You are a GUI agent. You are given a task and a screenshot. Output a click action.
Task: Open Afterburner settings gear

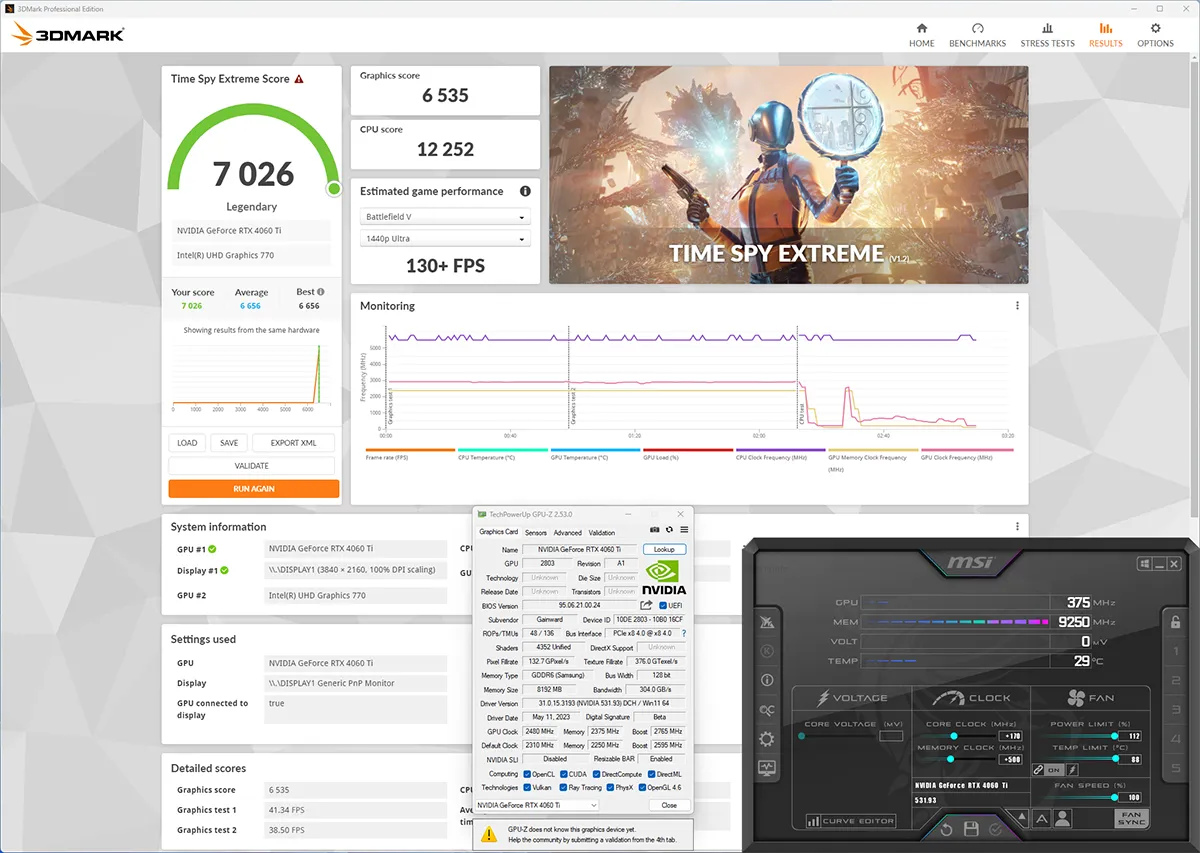click(x=767, y=739)
